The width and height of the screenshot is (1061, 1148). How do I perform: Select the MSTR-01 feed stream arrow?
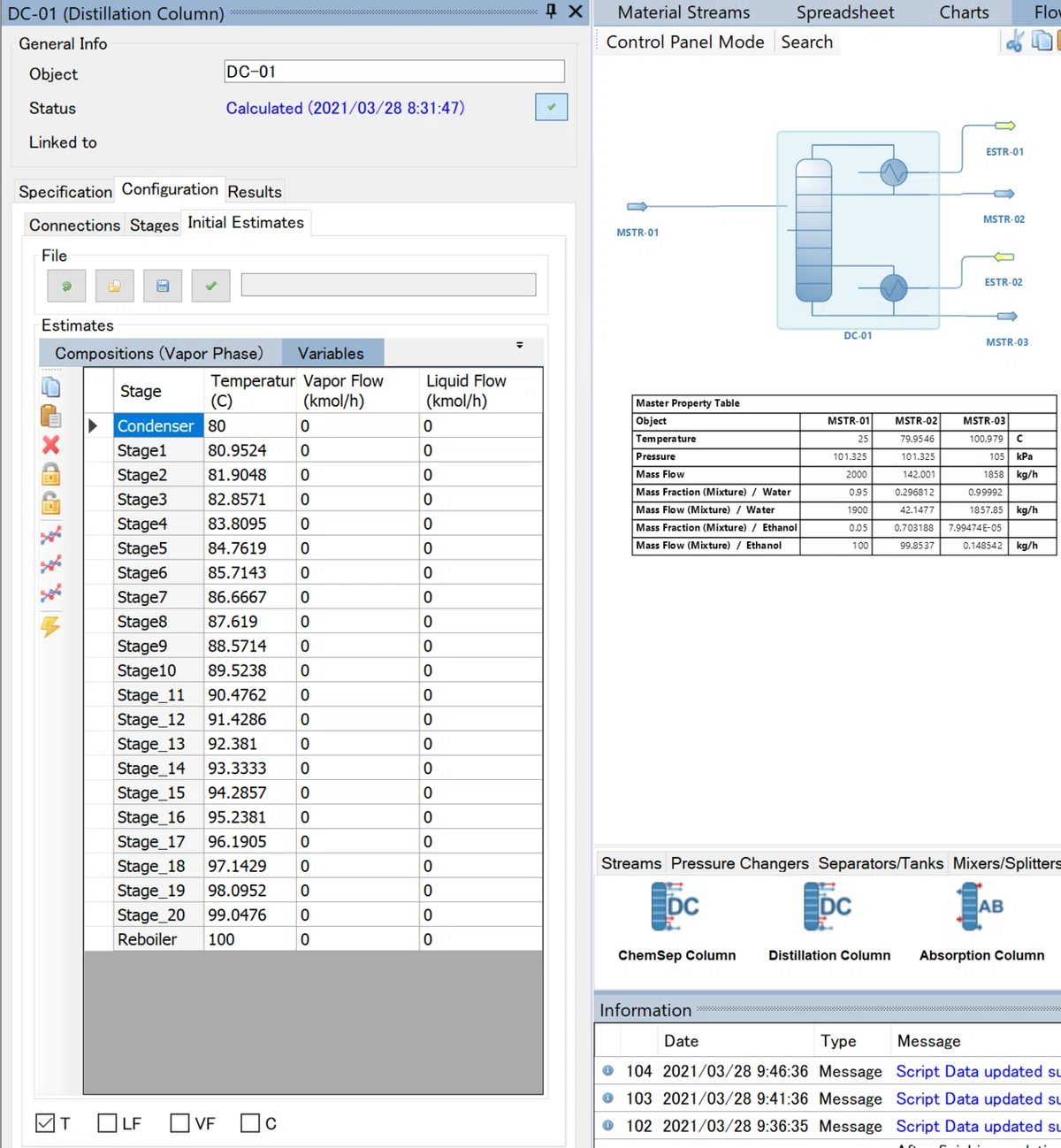637,206
